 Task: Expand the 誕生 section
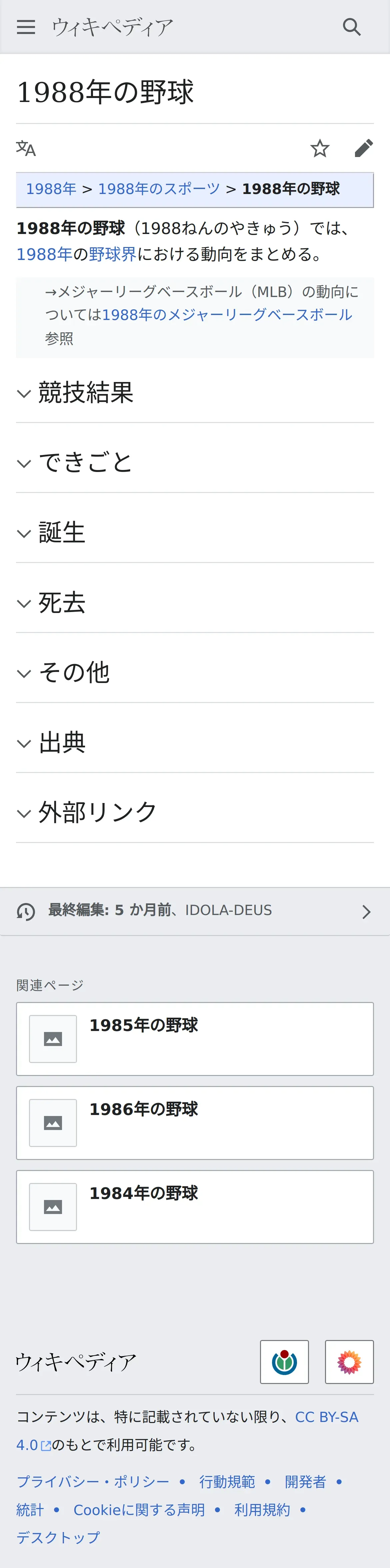[x=61, y=533]
